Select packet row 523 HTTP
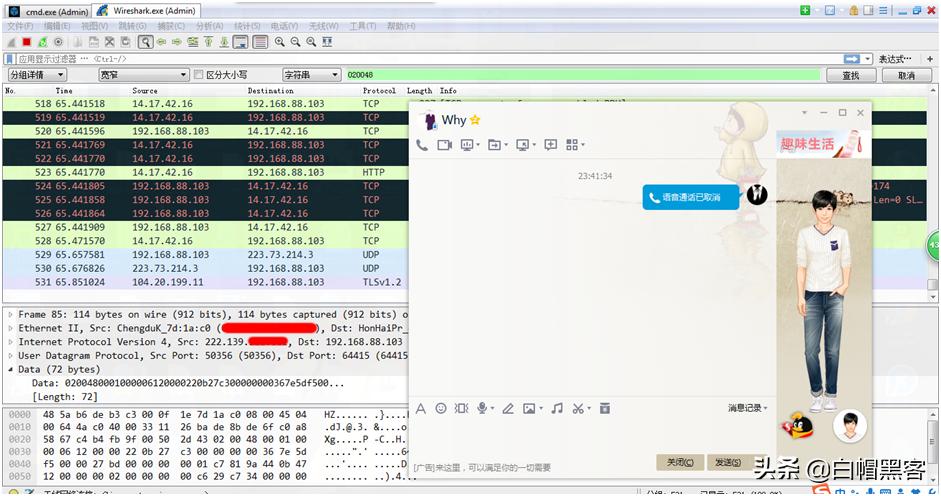The image size is (941, 496). tap(205, 172)
